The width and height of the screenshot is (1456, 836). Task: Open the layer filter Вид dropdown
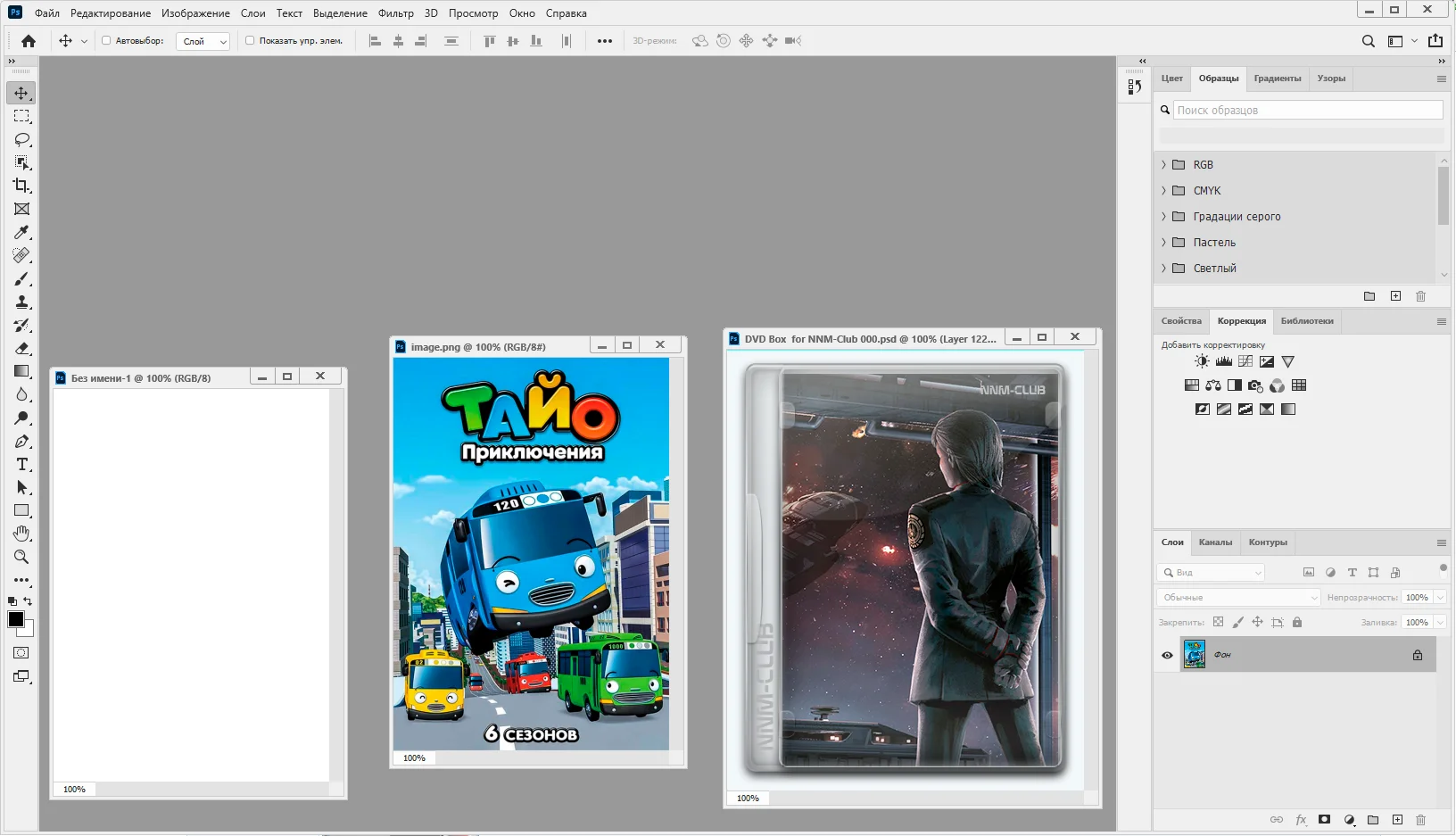coord(1212,572)
